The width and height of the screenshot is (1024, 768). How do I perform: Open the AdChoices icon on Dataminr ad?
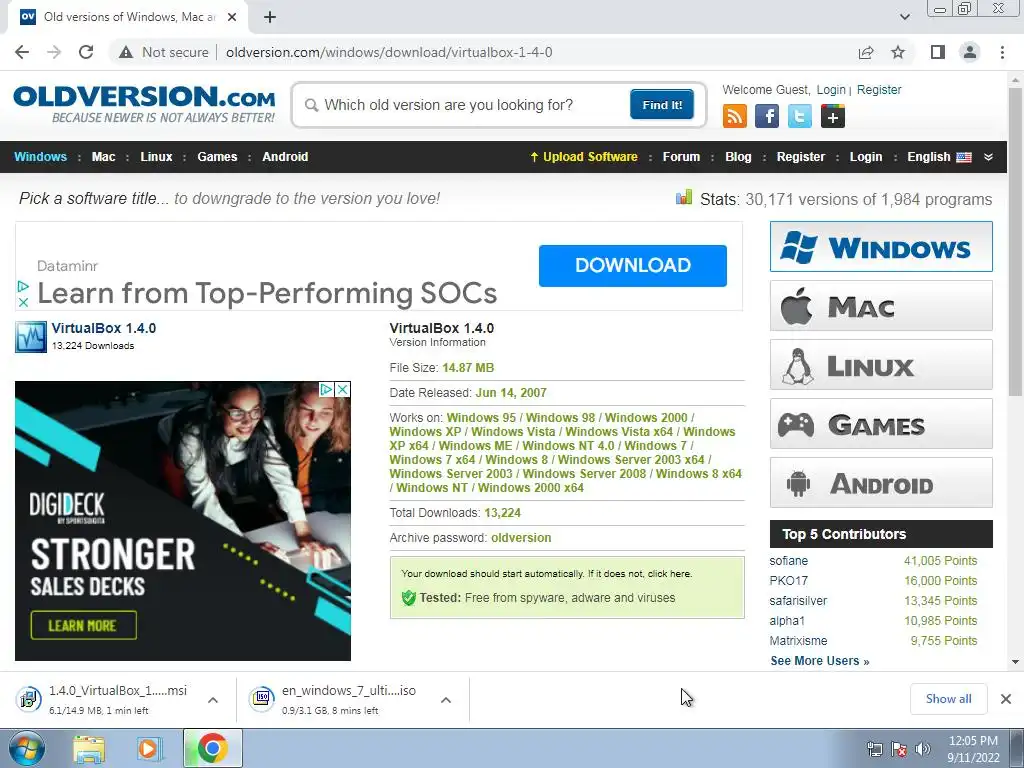[x=23, y=286]
